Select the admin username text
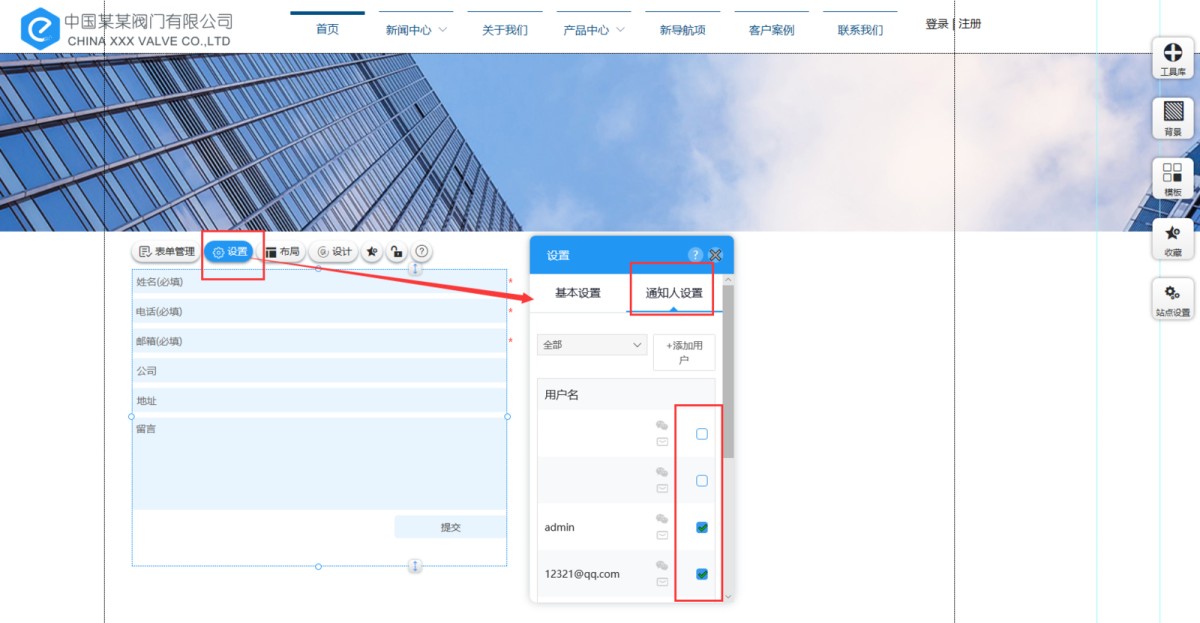The width and height of the screenshot is (1200, 623). coord(559,527)
